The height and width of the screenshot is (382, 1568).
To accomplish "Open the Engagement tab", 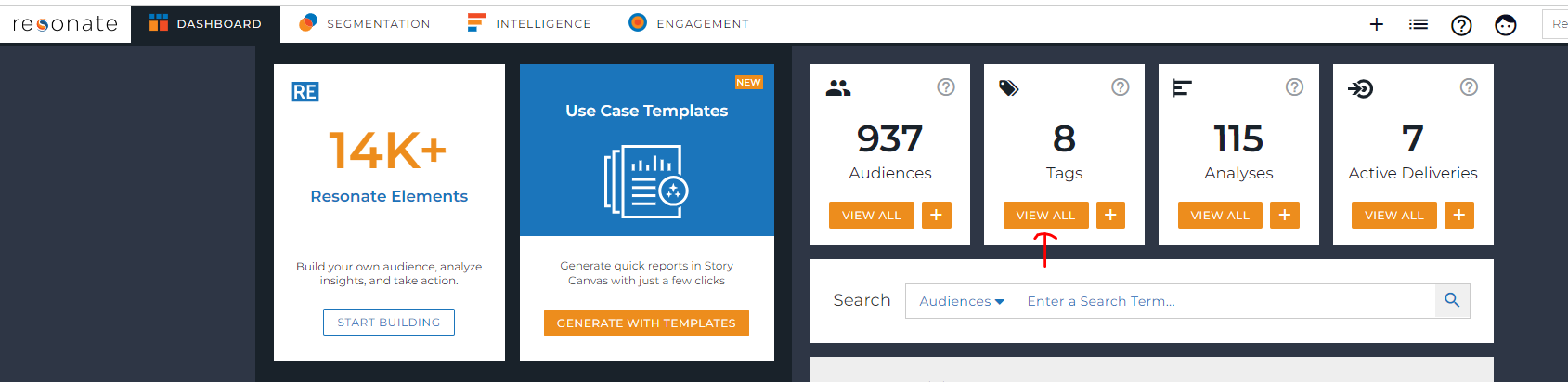I will (688, 24).
